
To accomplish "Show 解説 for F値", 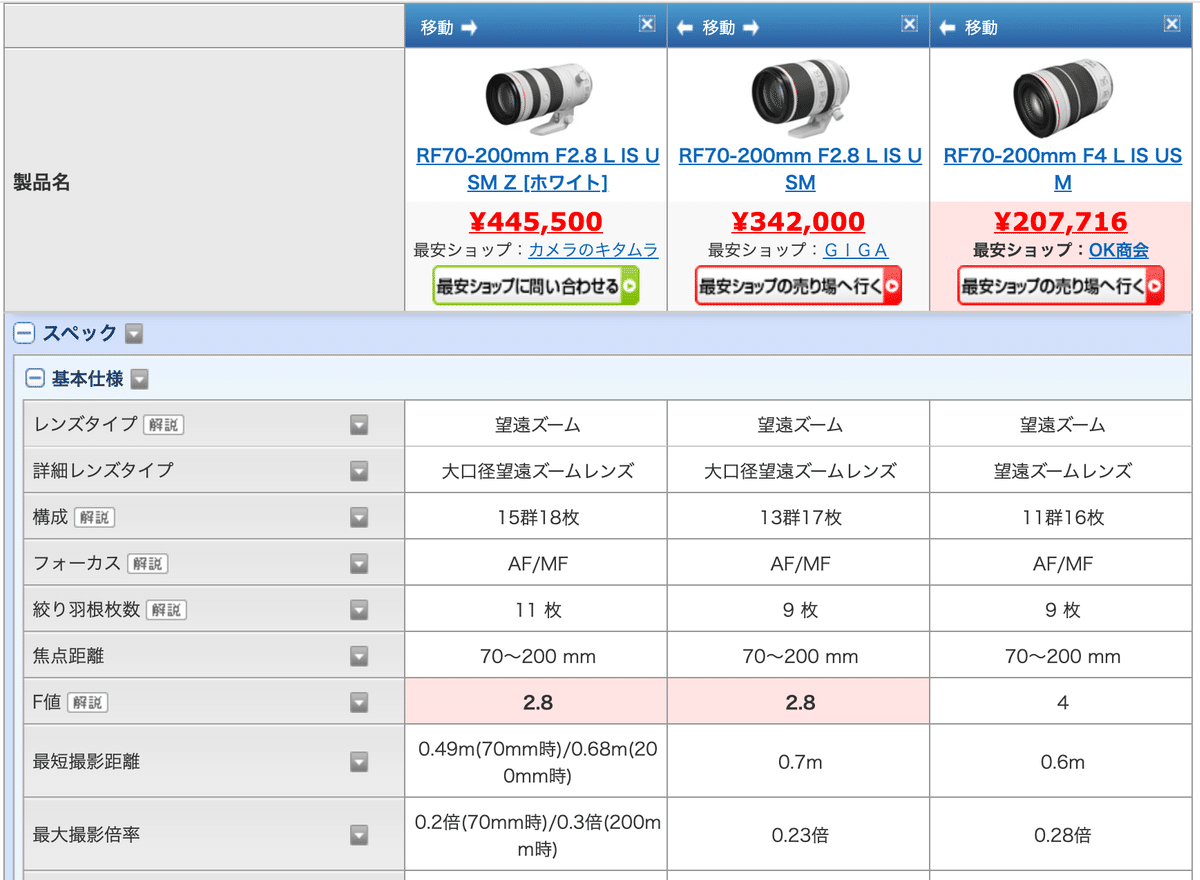I will (87, 702).
